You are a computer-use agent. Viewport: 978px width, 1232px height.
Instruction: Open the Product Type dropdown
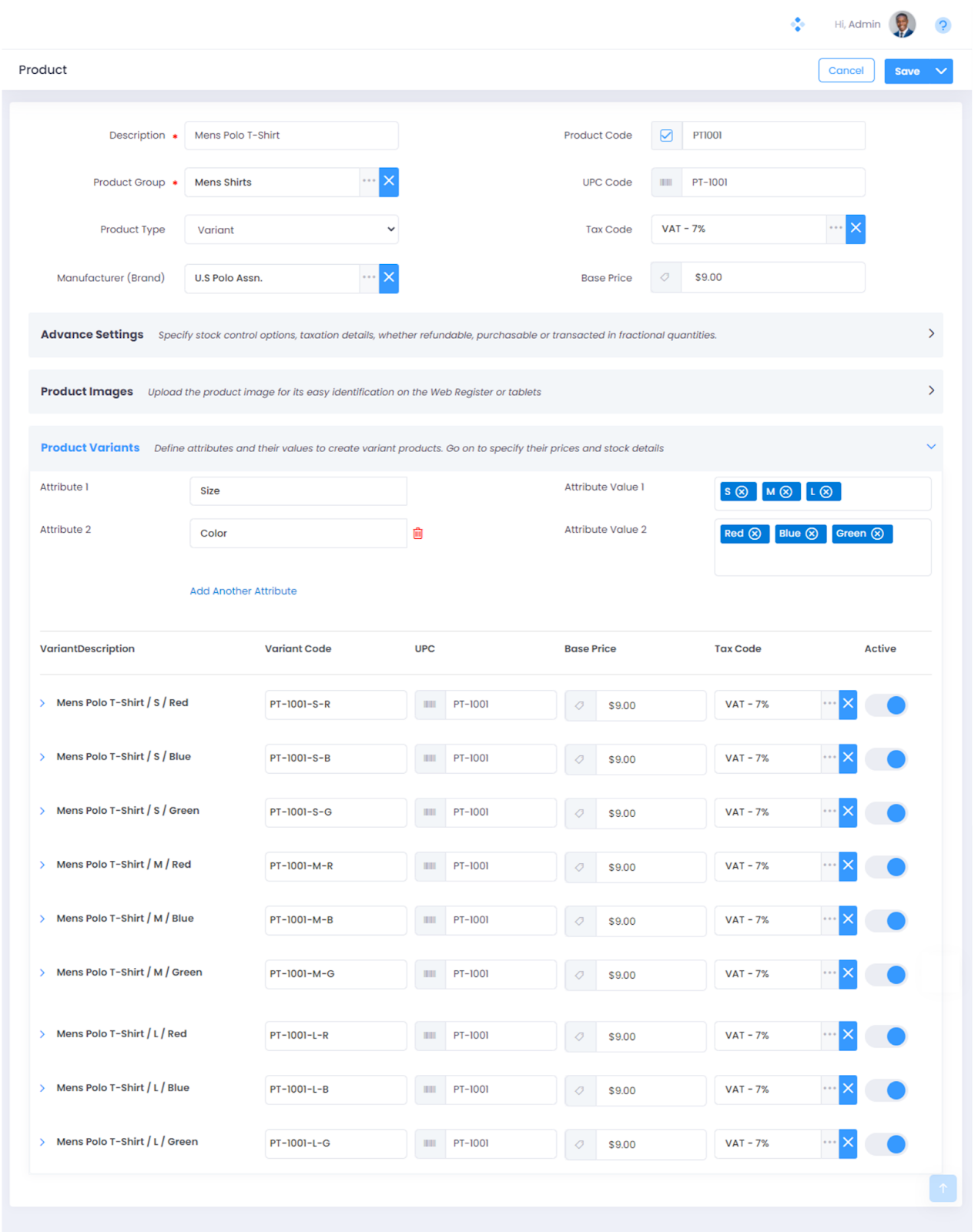point(291,229)
